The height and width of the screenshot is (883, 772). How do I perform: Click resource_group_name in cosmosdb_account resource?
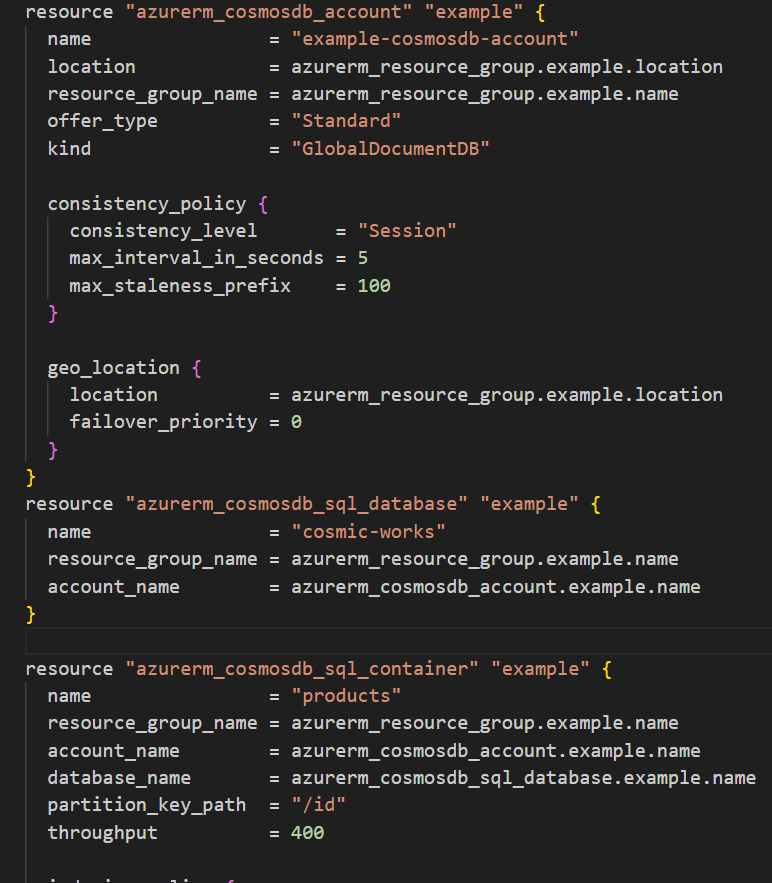[152, 94]
